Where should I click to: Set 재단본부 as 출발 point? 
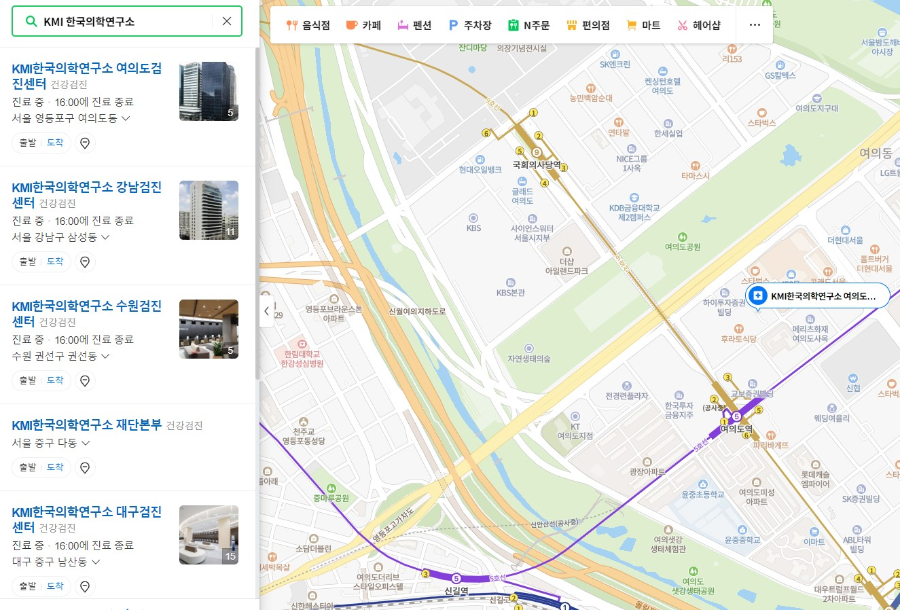point(28,468)
